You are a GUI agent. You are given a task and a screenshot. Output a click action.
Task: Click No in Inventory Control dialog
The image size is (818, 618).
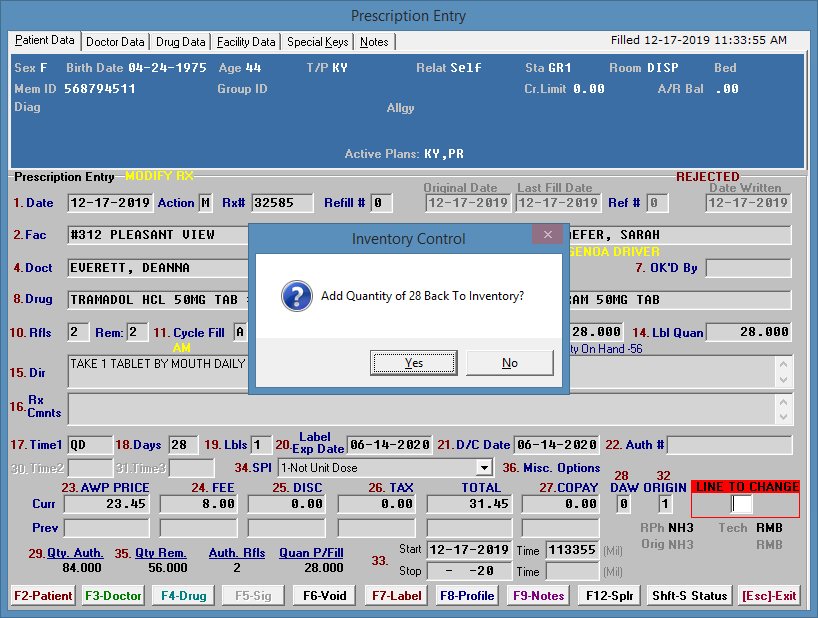(x=509, y=362)
